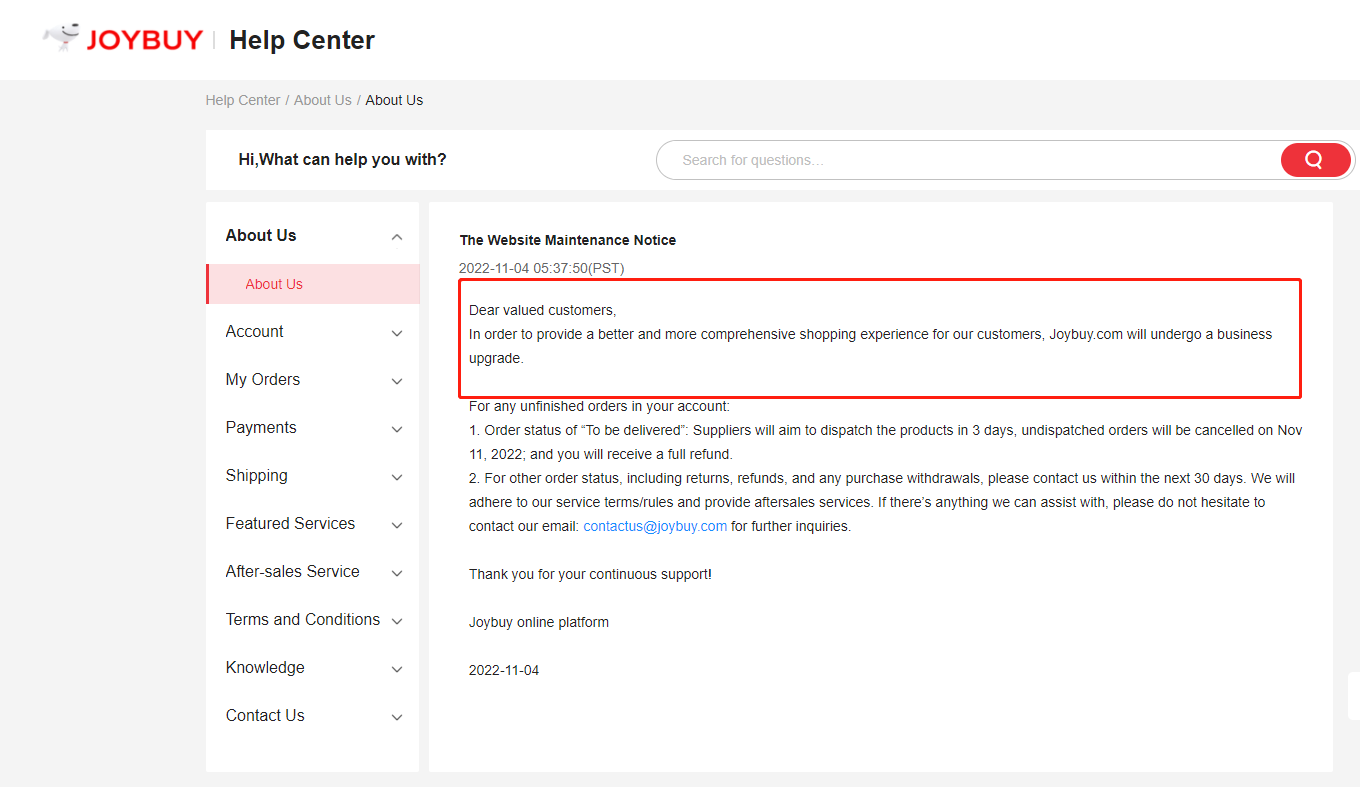This screenshot has width=1360, height=787.
Task: Collapse the About Us section chevron
Action: pos(397,237)
